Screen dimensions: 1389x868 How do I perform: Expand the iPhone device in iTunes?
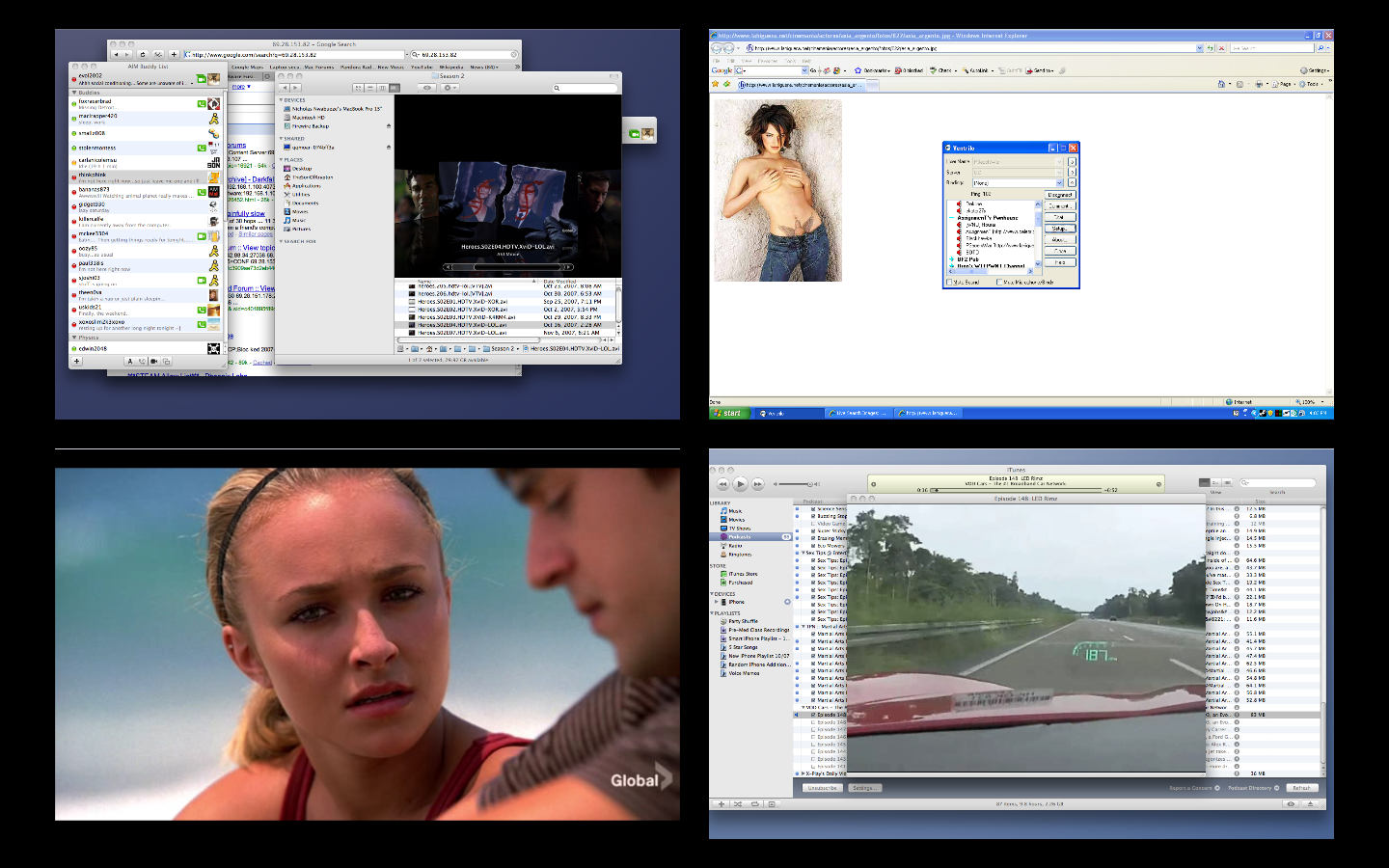click(x=716, y=602)
